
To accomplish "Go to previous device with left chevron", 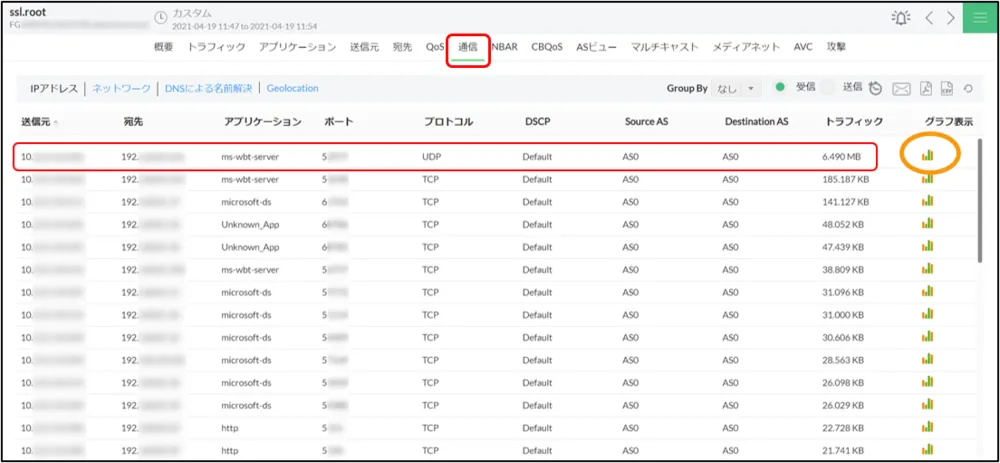I will pos(929,18).
